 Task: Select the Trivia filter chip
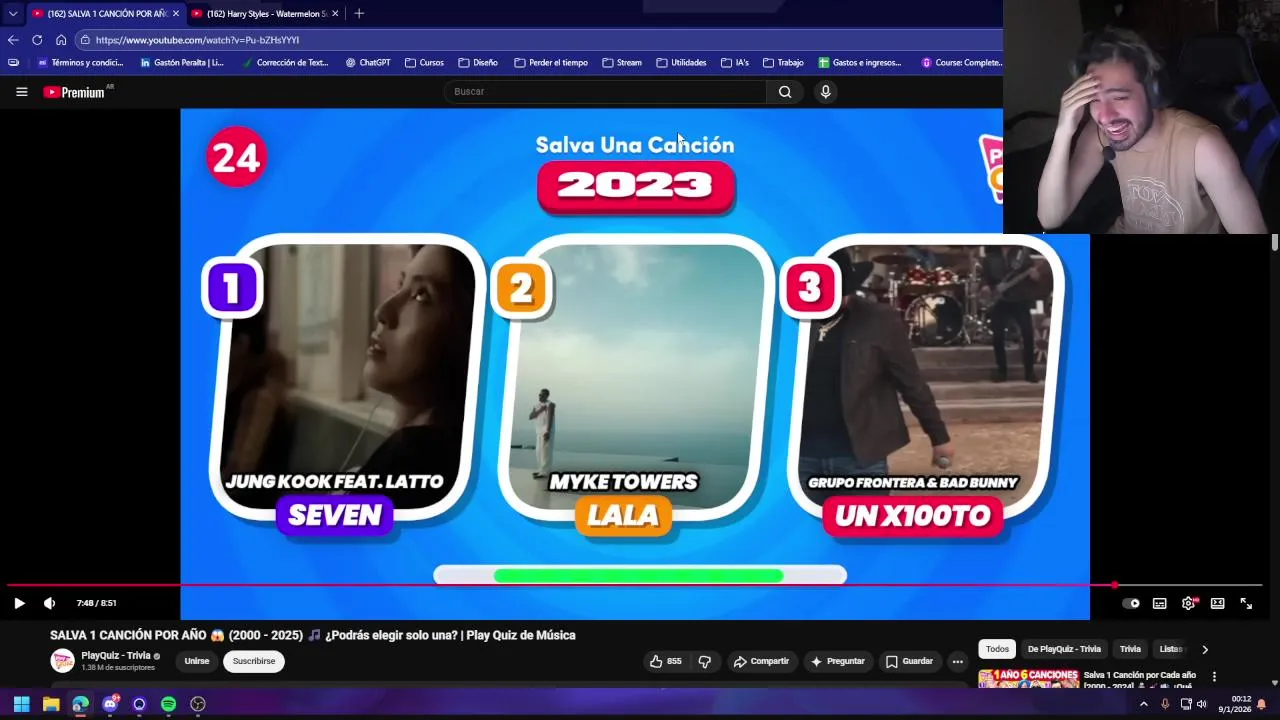point(1130,649)
